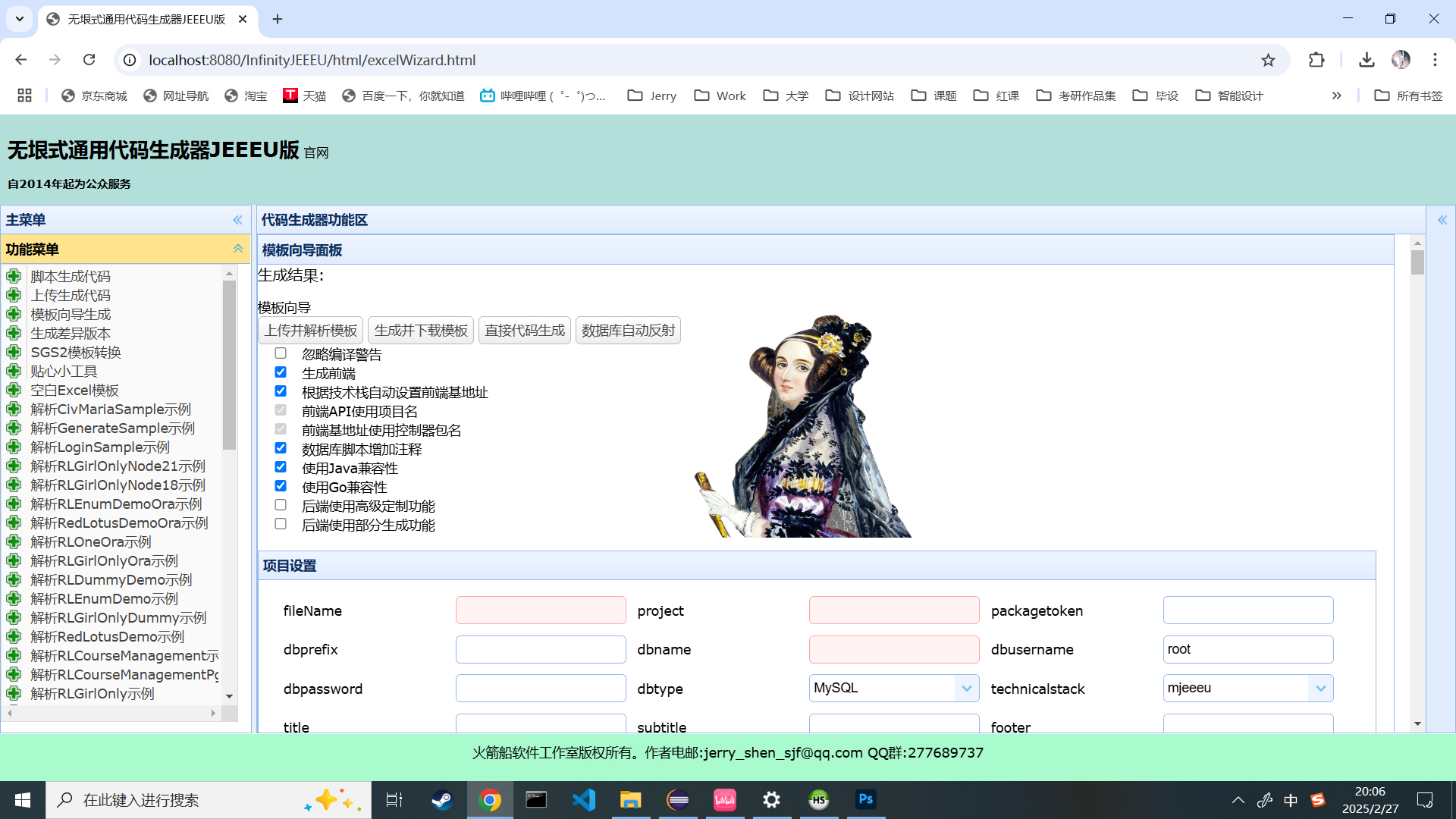
Task: Collapse the 功能菜单 panel
Action: click(237, 249)
